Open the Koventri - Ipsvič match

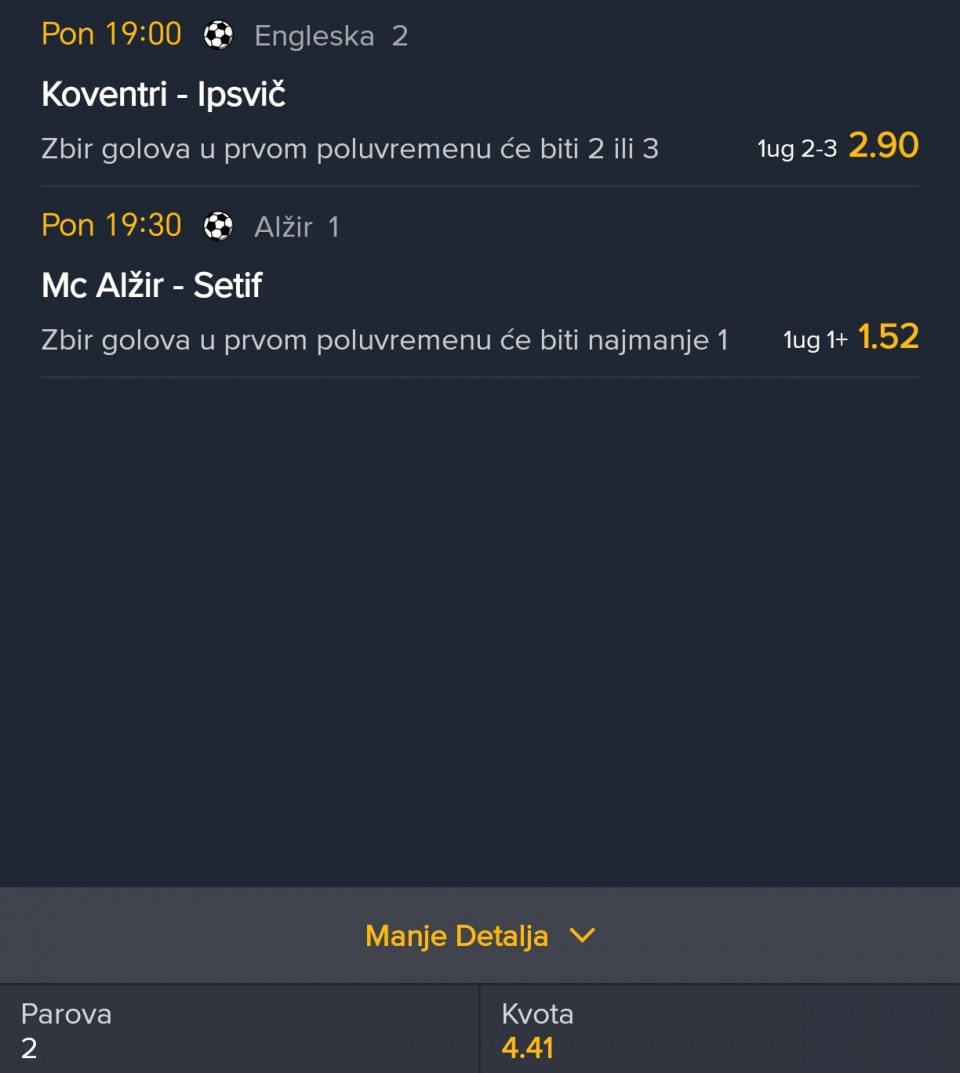pyautogui.click(x=164, y=95)
